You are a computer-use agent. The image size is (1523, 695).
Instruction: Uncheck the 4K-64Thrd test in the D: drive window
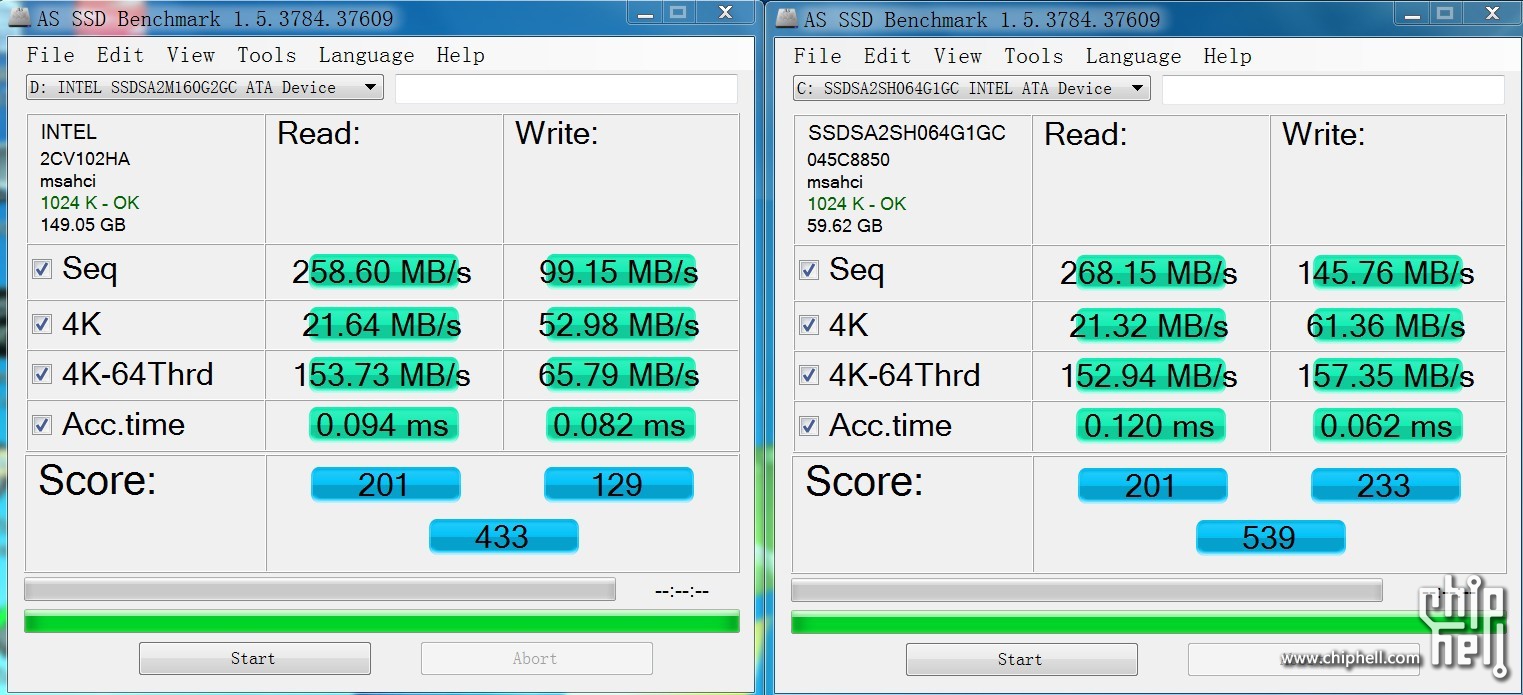[x=42, y=374]
